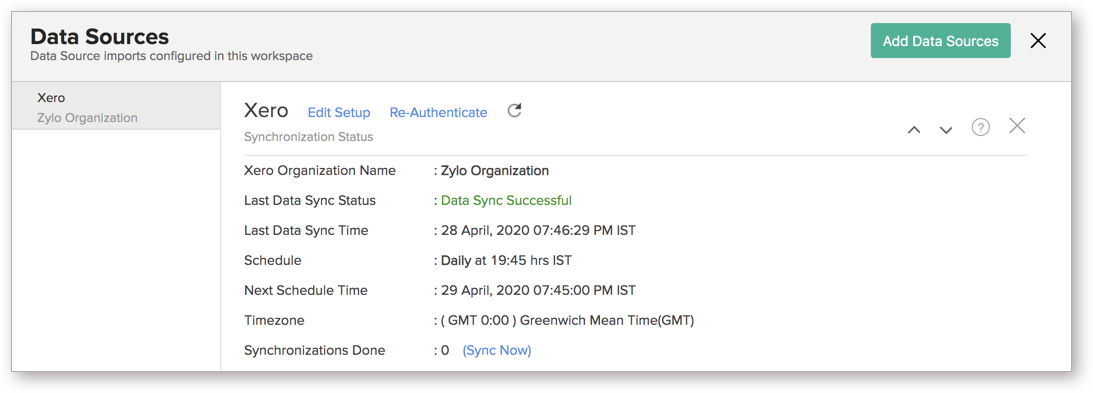The image size is (1093, 393).
Task: Click the Re-Authenticate link
Action: [438, 112]
